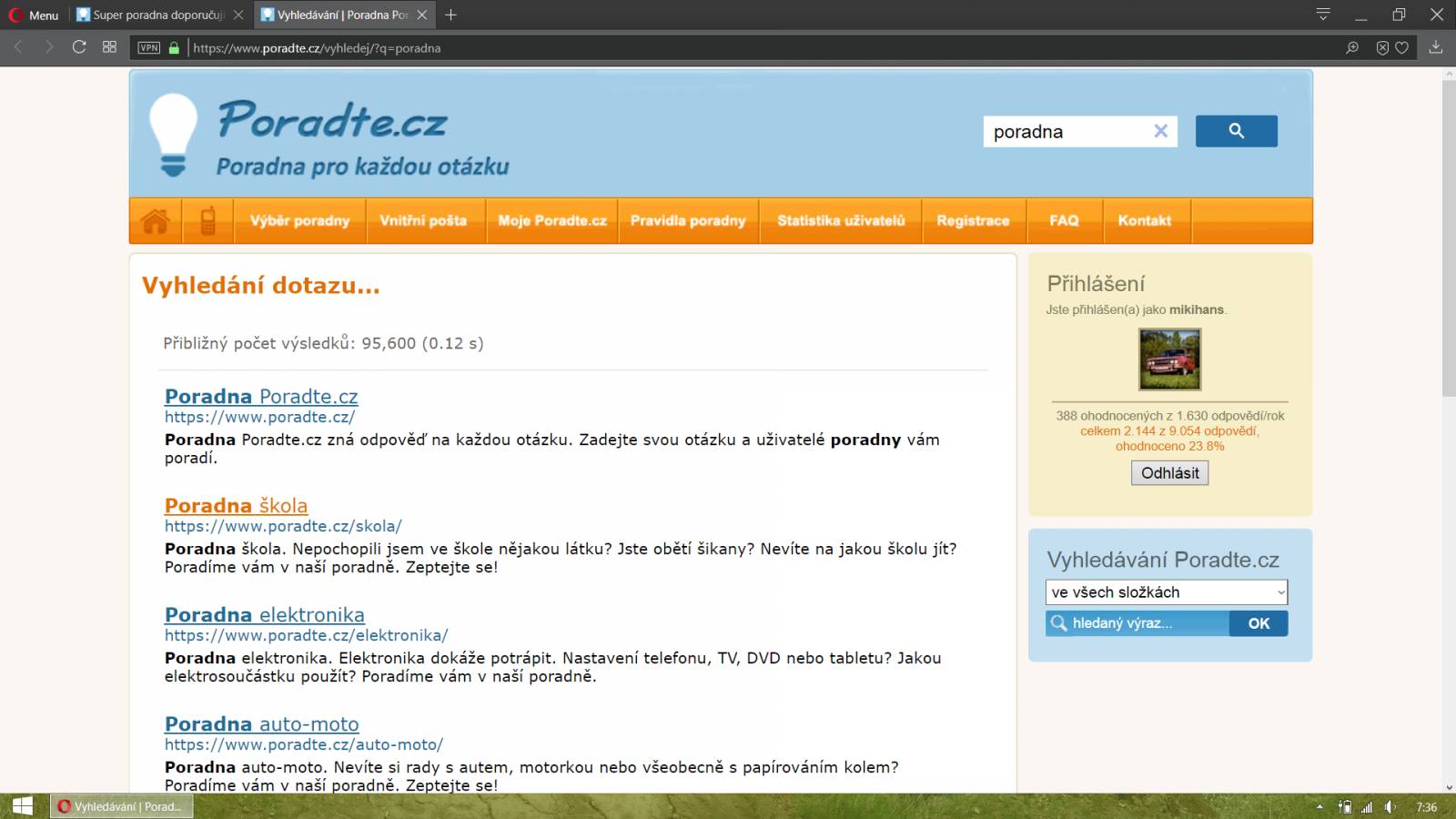Click the page vertical scrollbar
Screen dimensions: 1456x819
(1448, 238)
